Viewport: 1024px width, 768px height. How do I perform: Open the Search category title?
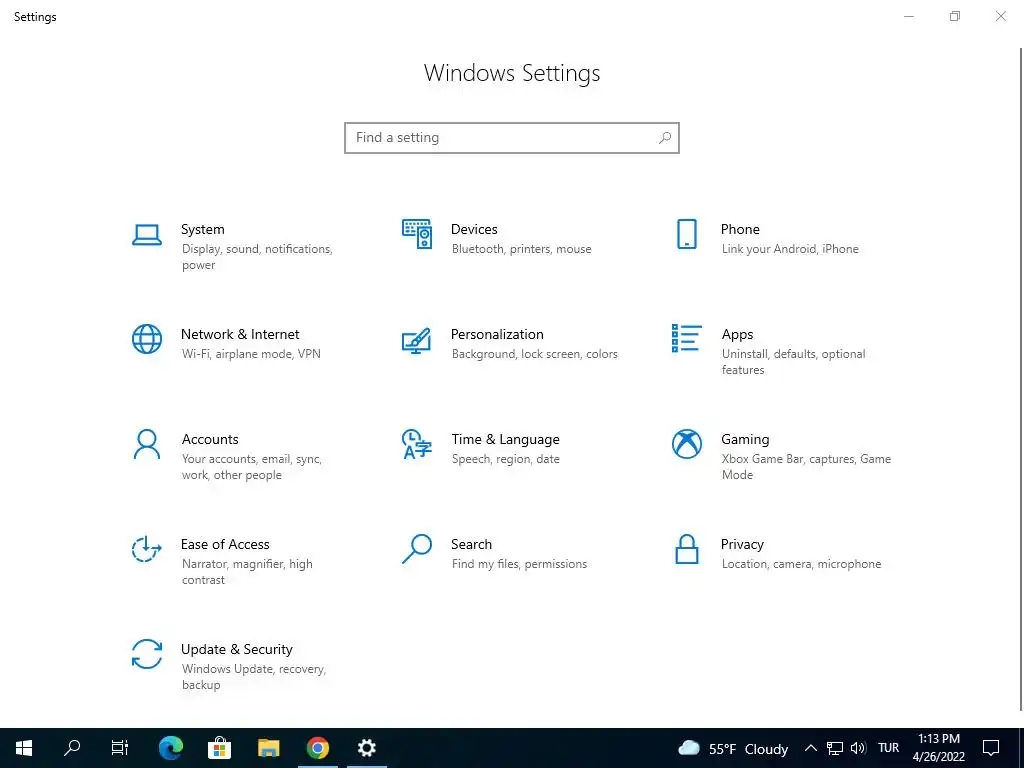[x=472, y=545]
